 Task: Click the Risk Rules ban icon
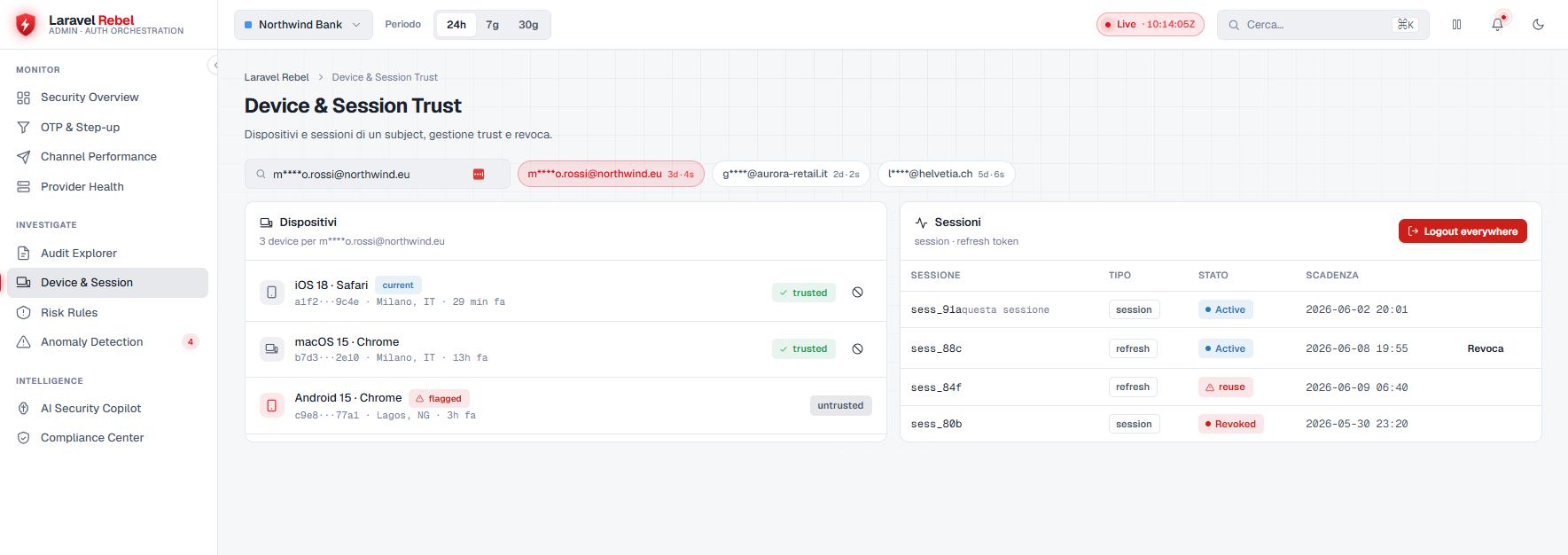24,313
